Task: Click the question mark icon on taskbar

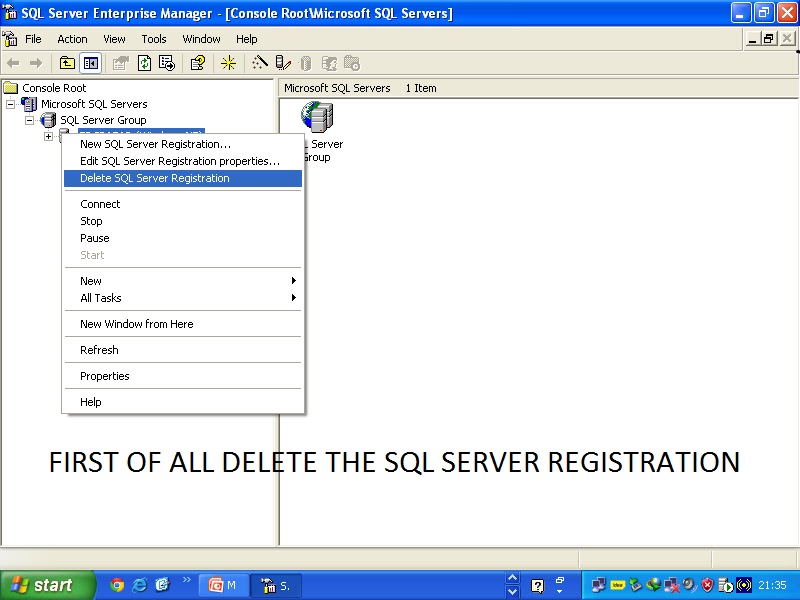Action: [x=537, y=585]
